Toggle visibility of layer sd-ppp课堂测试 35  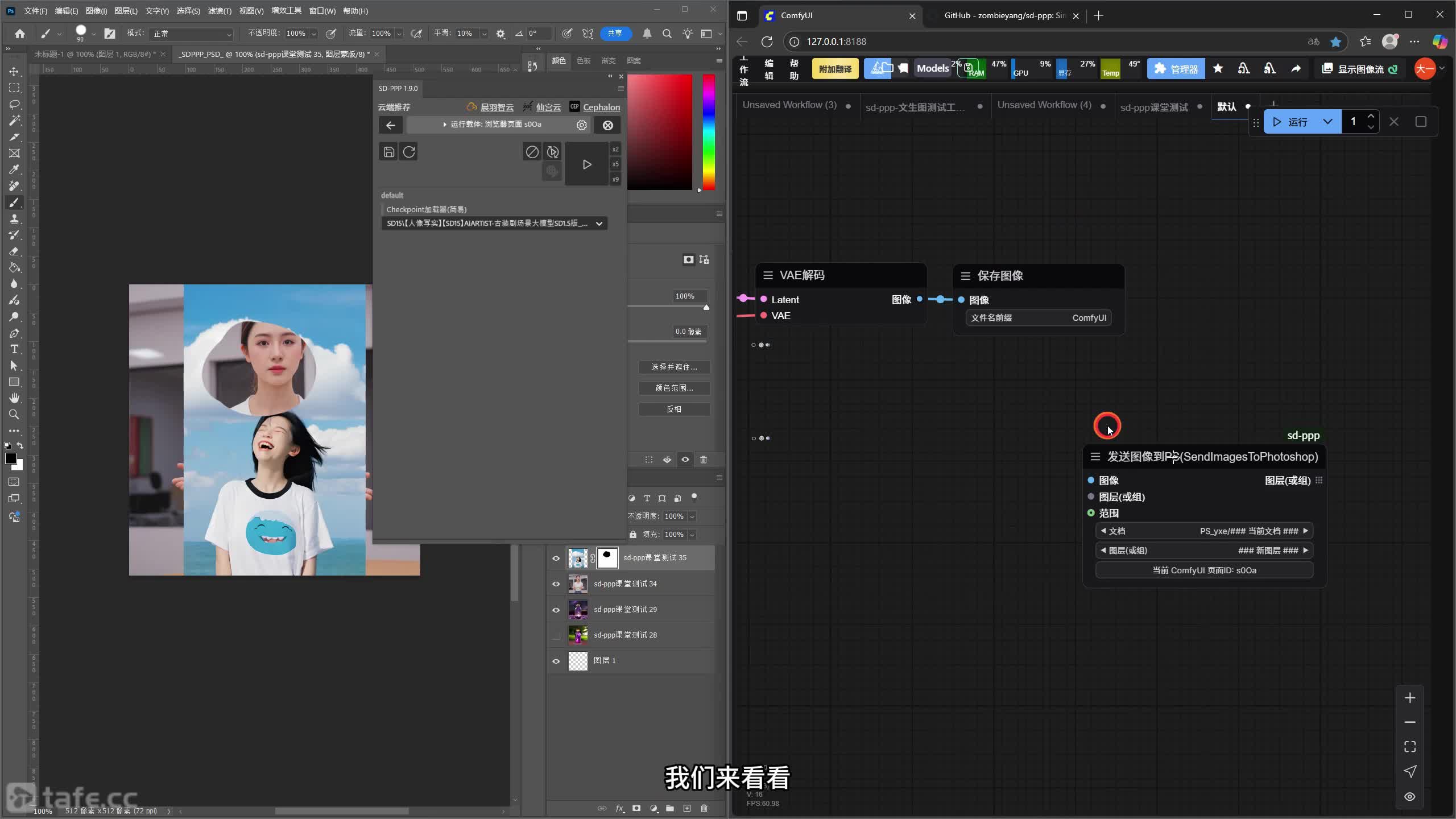pyautogui.click(x=556, y=558)
